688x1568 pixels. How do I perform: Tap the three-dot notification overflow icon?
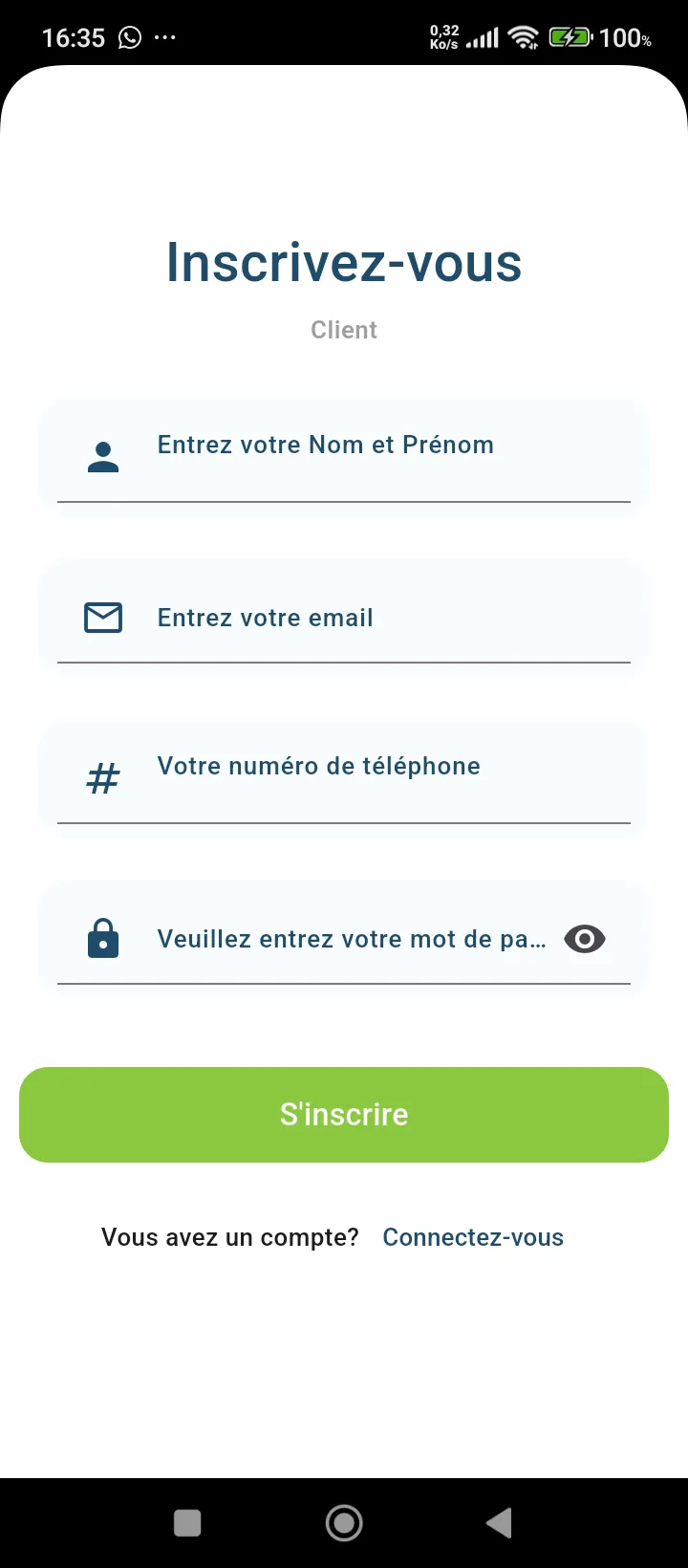click(165, 37)
